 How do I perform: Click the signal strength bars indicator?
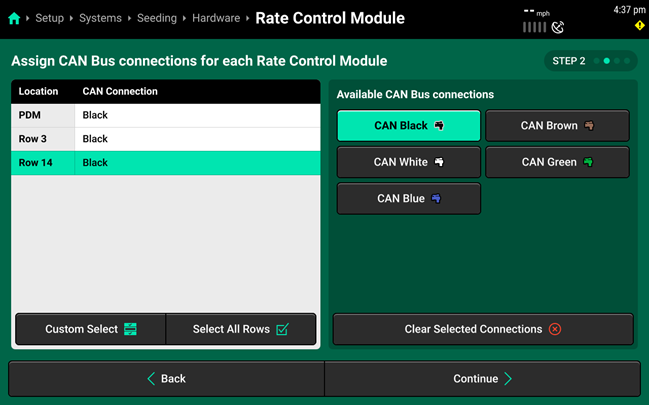pyautogui.click(x=534, y=27)
